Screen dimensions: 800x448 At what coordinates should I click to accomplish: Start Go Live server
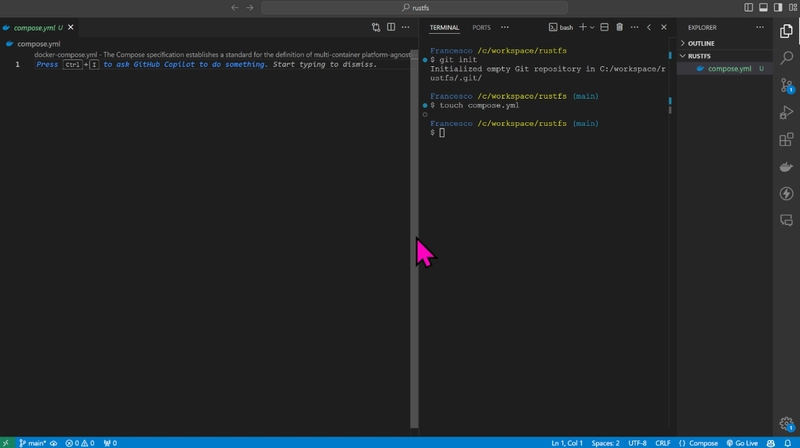[x=742, y=443]
